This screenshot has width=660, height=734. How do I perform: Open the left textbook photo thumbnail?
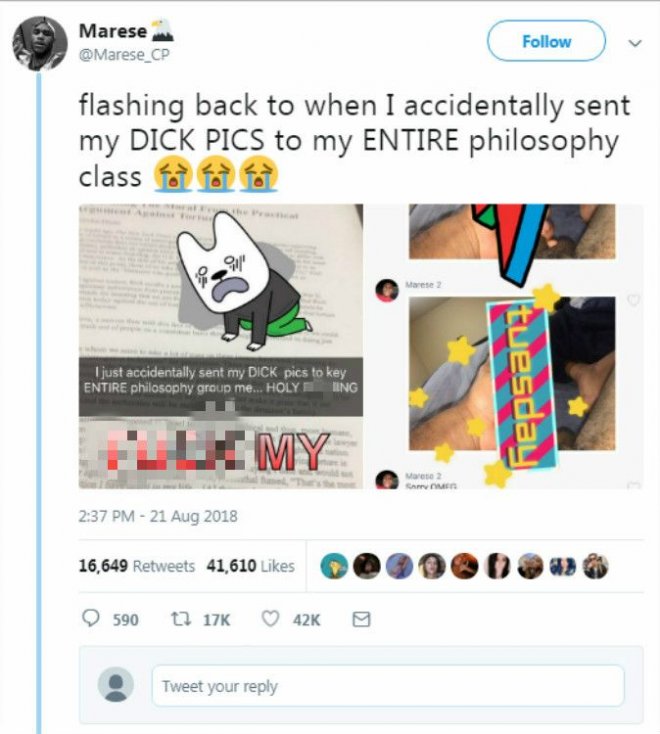(220, 346)
